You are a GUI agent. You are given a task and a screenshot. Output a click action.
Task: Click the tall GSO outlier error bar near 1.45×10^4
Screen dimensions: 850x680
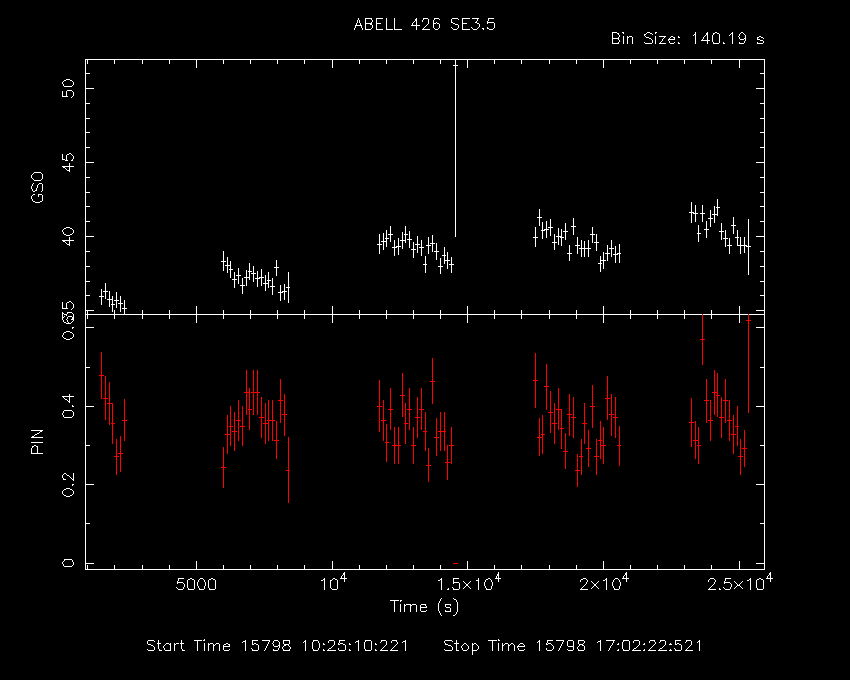coord(455,150)
